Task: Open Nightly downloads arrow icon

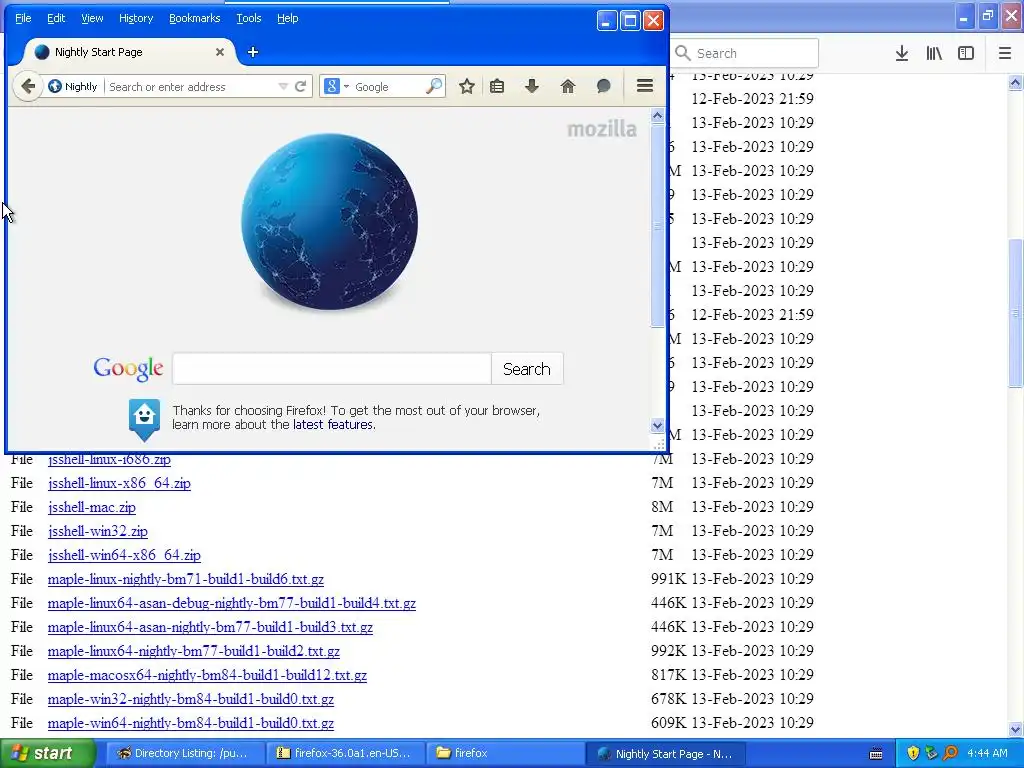Action: 532,86
